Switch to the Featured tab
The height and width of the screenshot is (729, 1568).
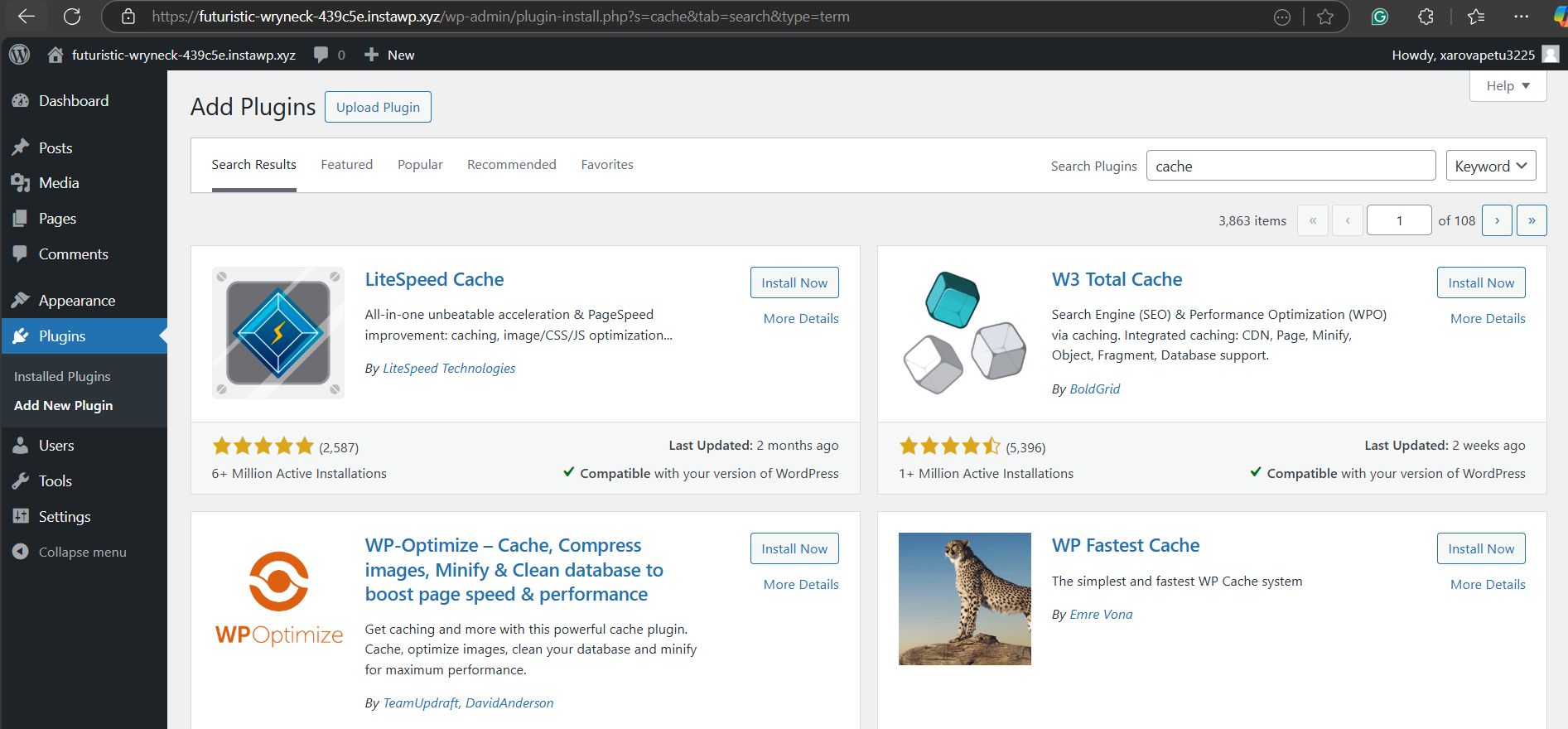point(346,165)
